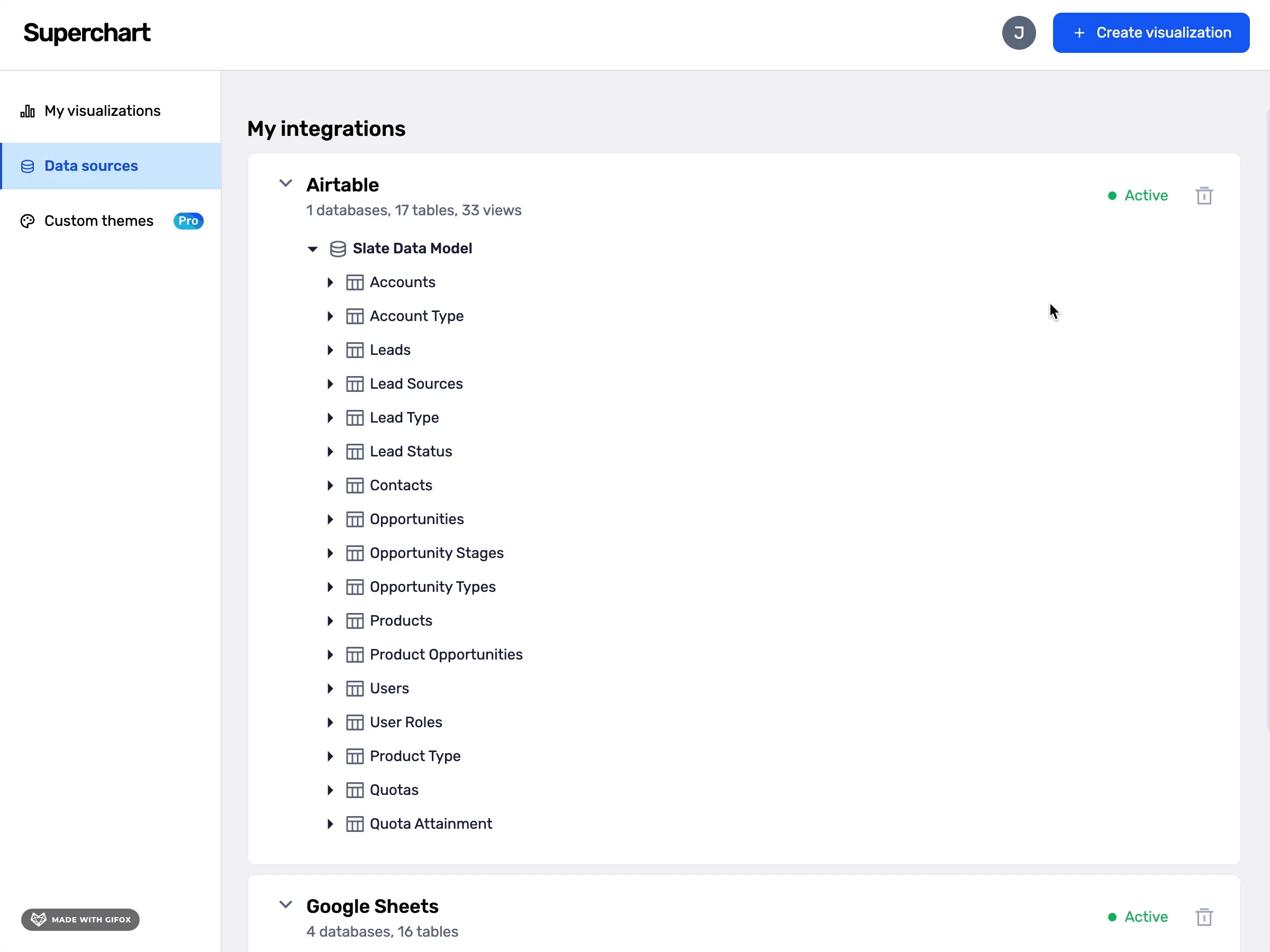Click the Lead Status table icon
The height and width of the screenshot is (952, 1270).
coord(355,452)
